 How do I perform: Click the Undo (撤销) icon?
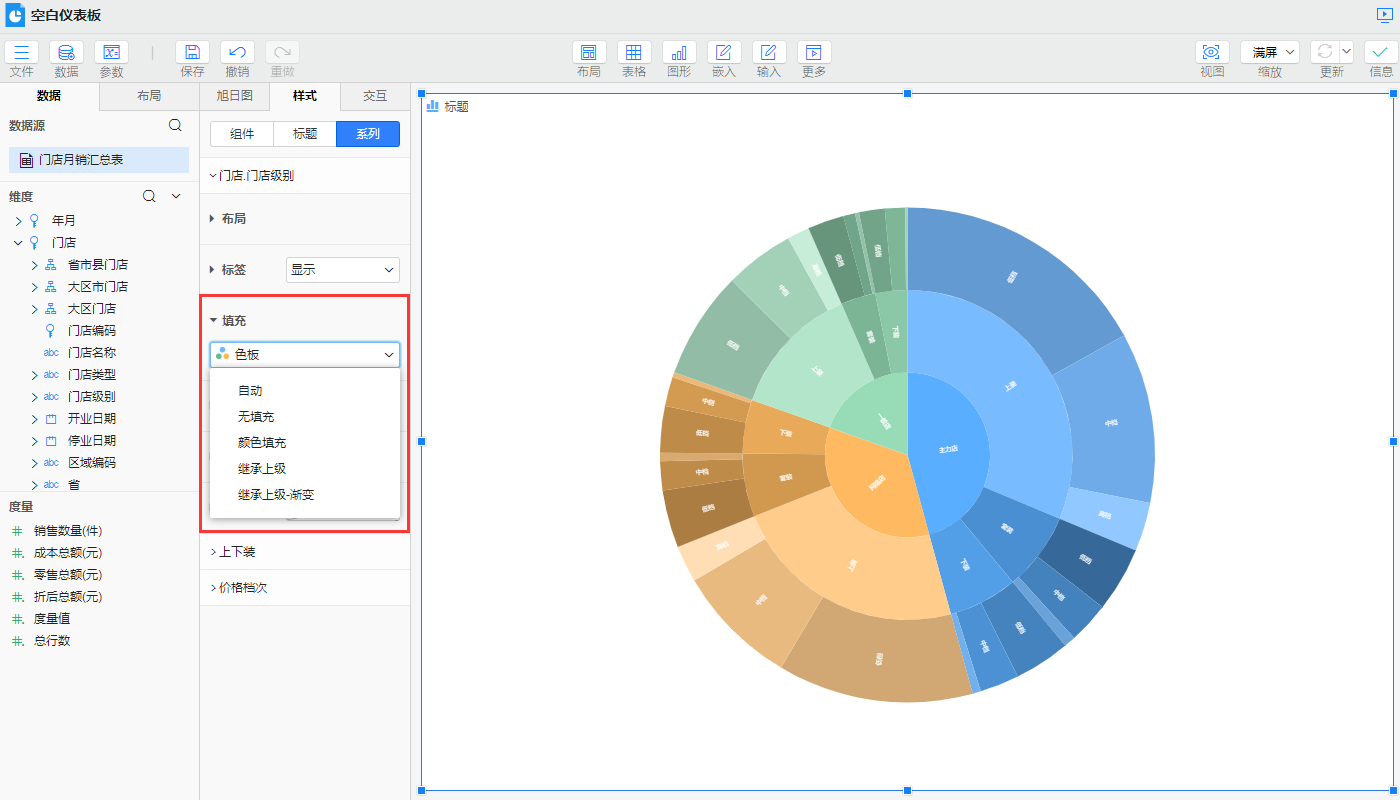[x=237, y=53]
